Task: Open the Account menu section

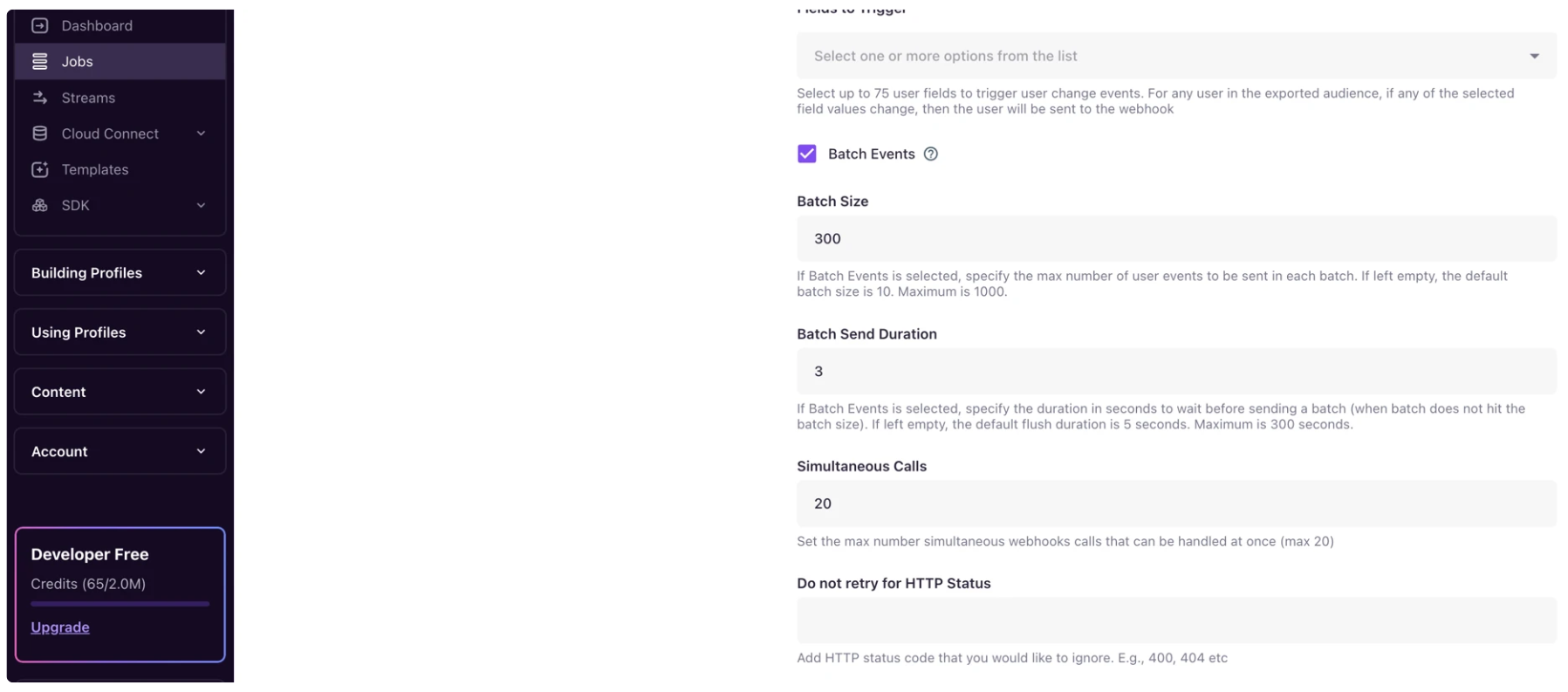Action: [x=120, y=451]
